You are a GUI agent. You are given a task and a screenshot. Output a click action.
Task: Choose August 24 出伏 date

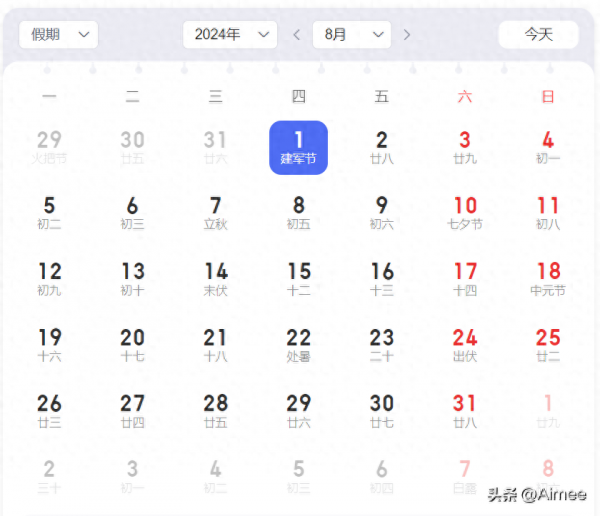pyautogui.click(x=465, y=345)
